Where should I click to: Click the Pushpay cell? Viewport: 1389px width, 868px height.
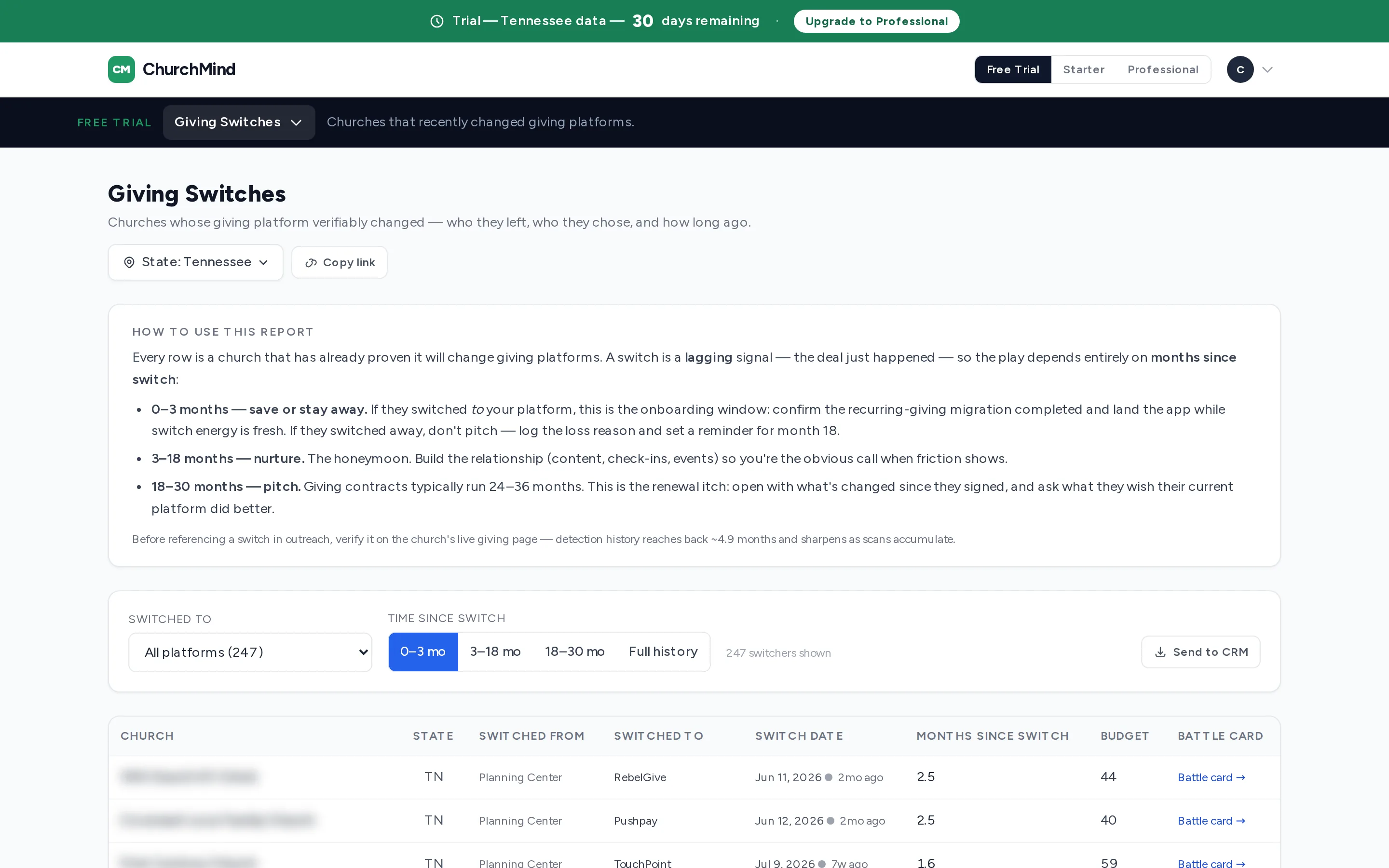635,821
